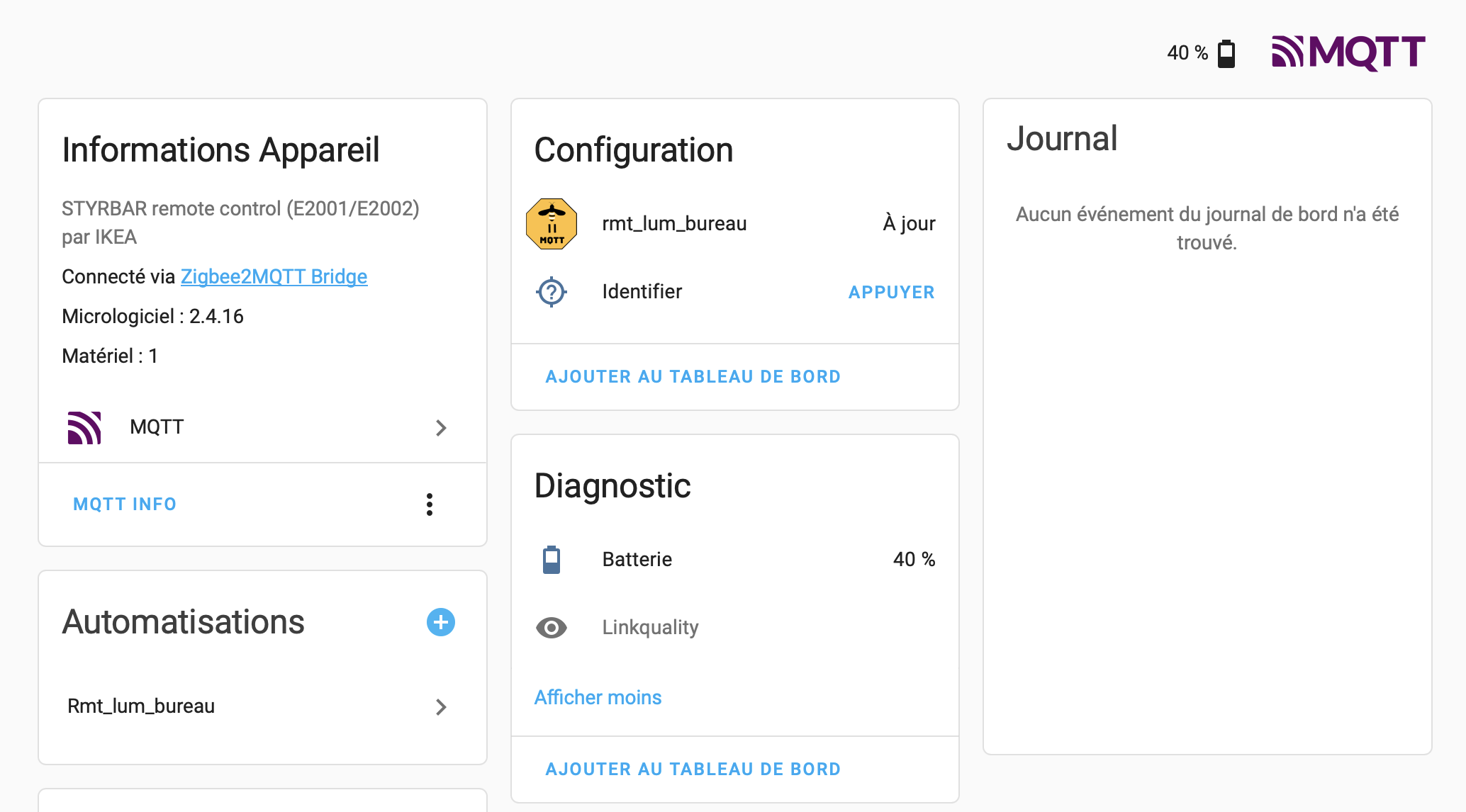Image resolution: width=1466 pixels, height=812 pixels.
Task: Click AJOUTER AU TABLEAU DE BORD in Configuration
Action: (693, 376)
